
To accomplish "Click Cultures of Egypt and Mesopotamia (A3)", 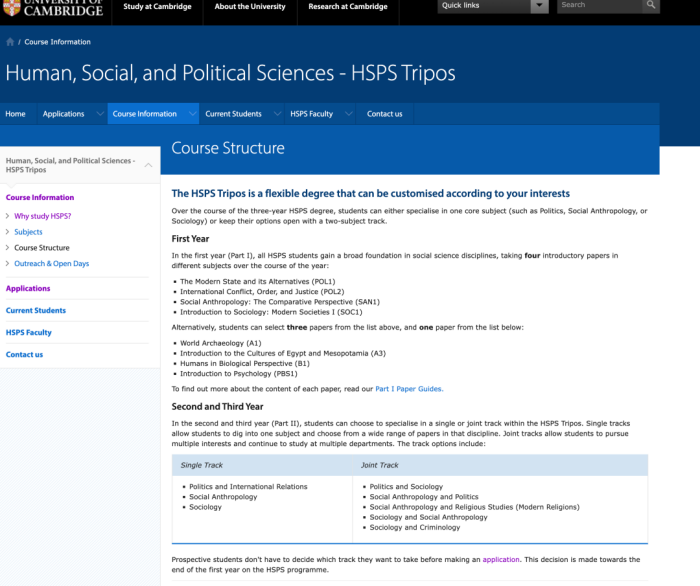I will coord(283,353).
